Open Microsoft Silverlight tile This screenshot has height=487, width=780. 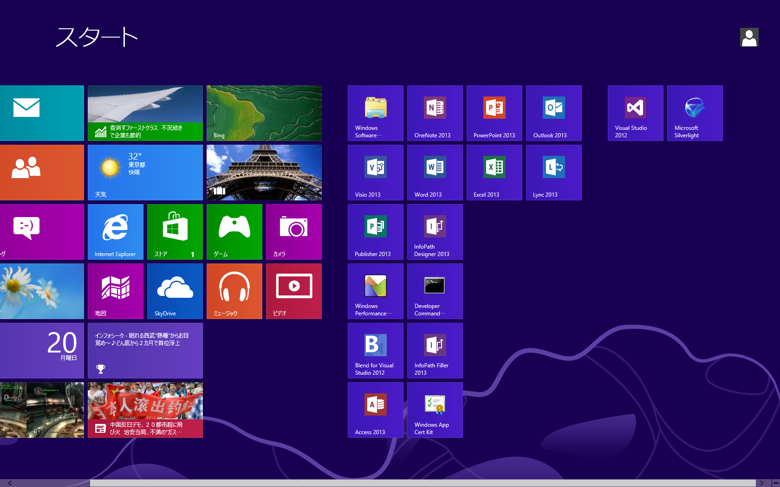[x=695, y=113]
